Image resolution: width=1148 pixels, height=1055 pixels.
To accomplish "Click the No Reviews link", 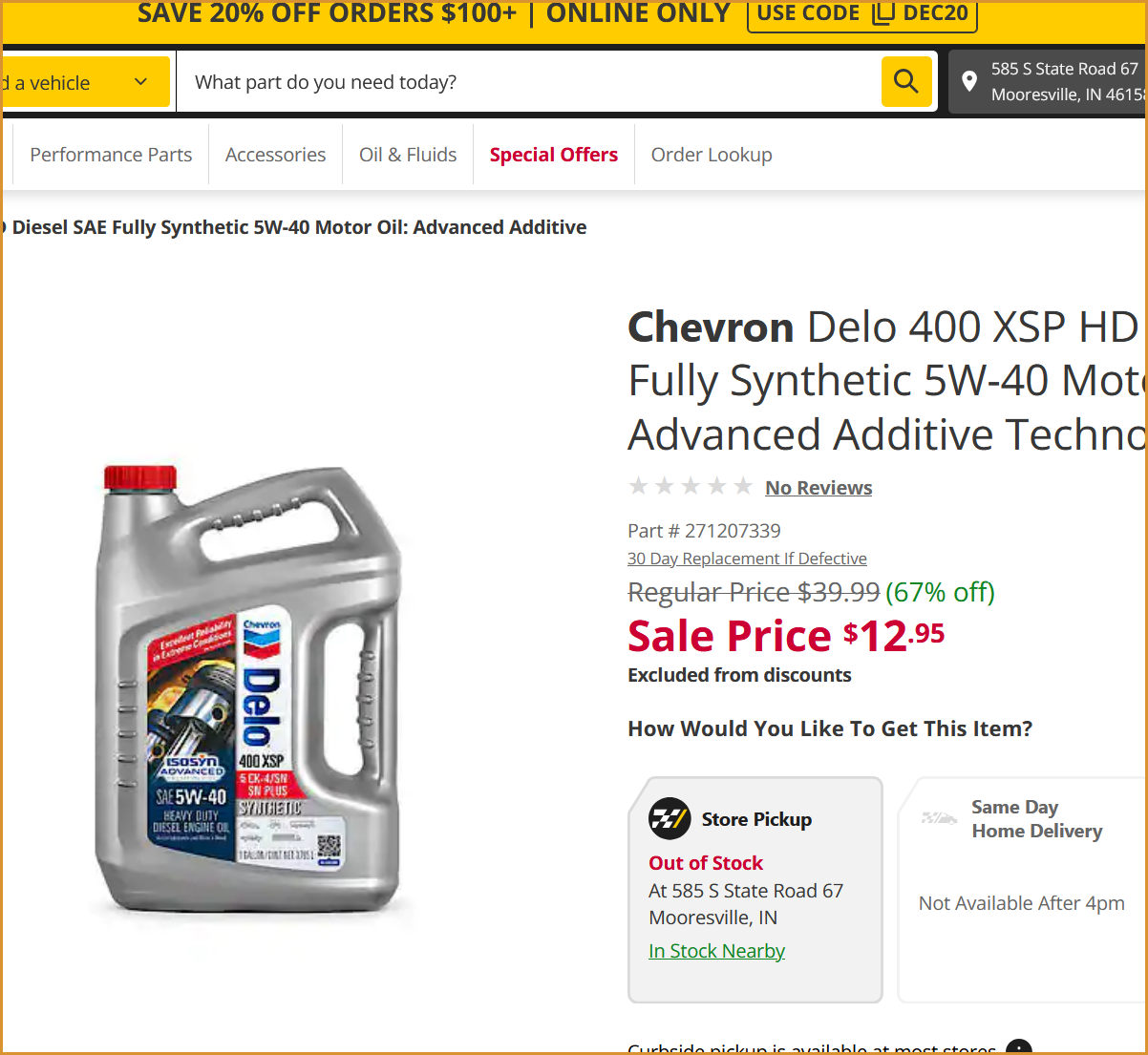I will 818,488.
